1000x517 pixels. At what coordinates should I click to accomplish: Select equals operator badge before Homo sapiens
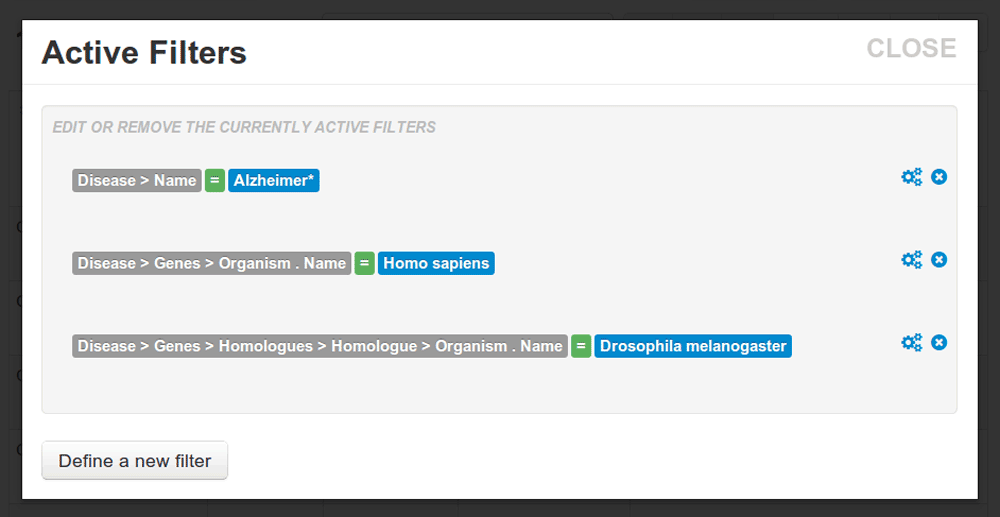click(x=365, y=264)
